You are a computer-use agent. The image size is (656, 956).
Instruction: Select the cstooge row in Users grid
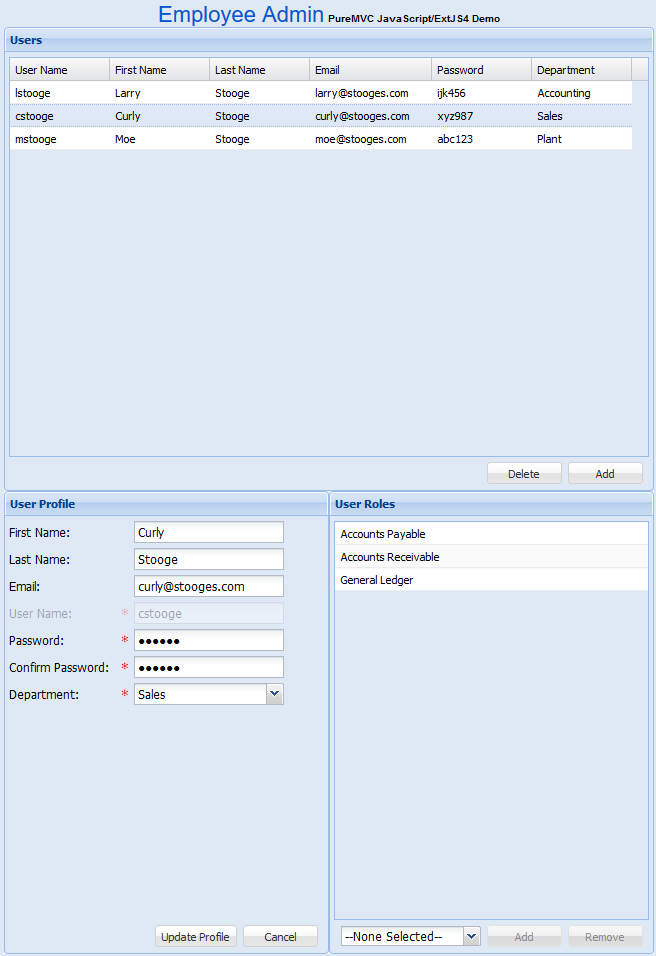point(321,116)
